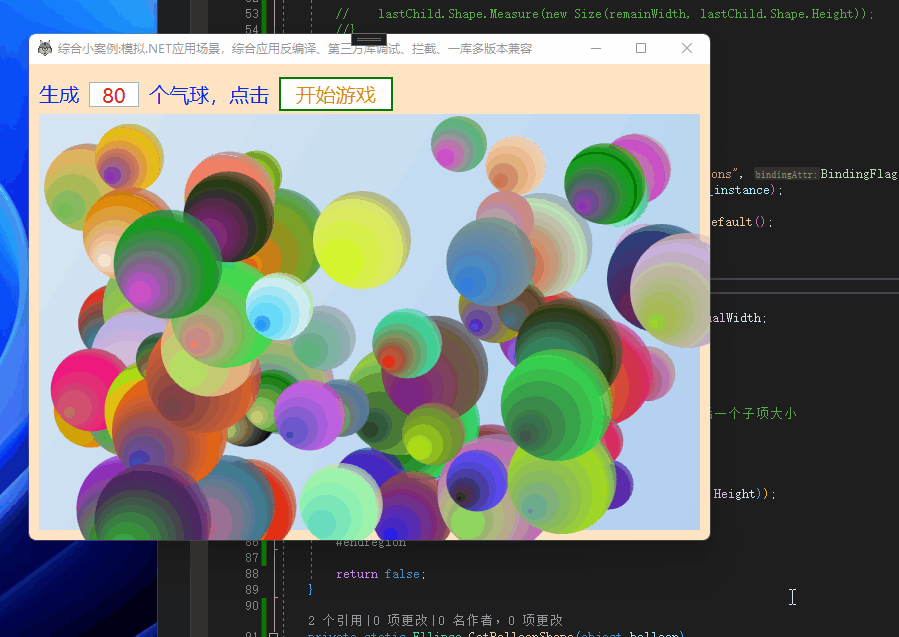Viewport: 899px width, 637px height.
Task: Click the window title text in title bar
Action: tap(295, 49)
